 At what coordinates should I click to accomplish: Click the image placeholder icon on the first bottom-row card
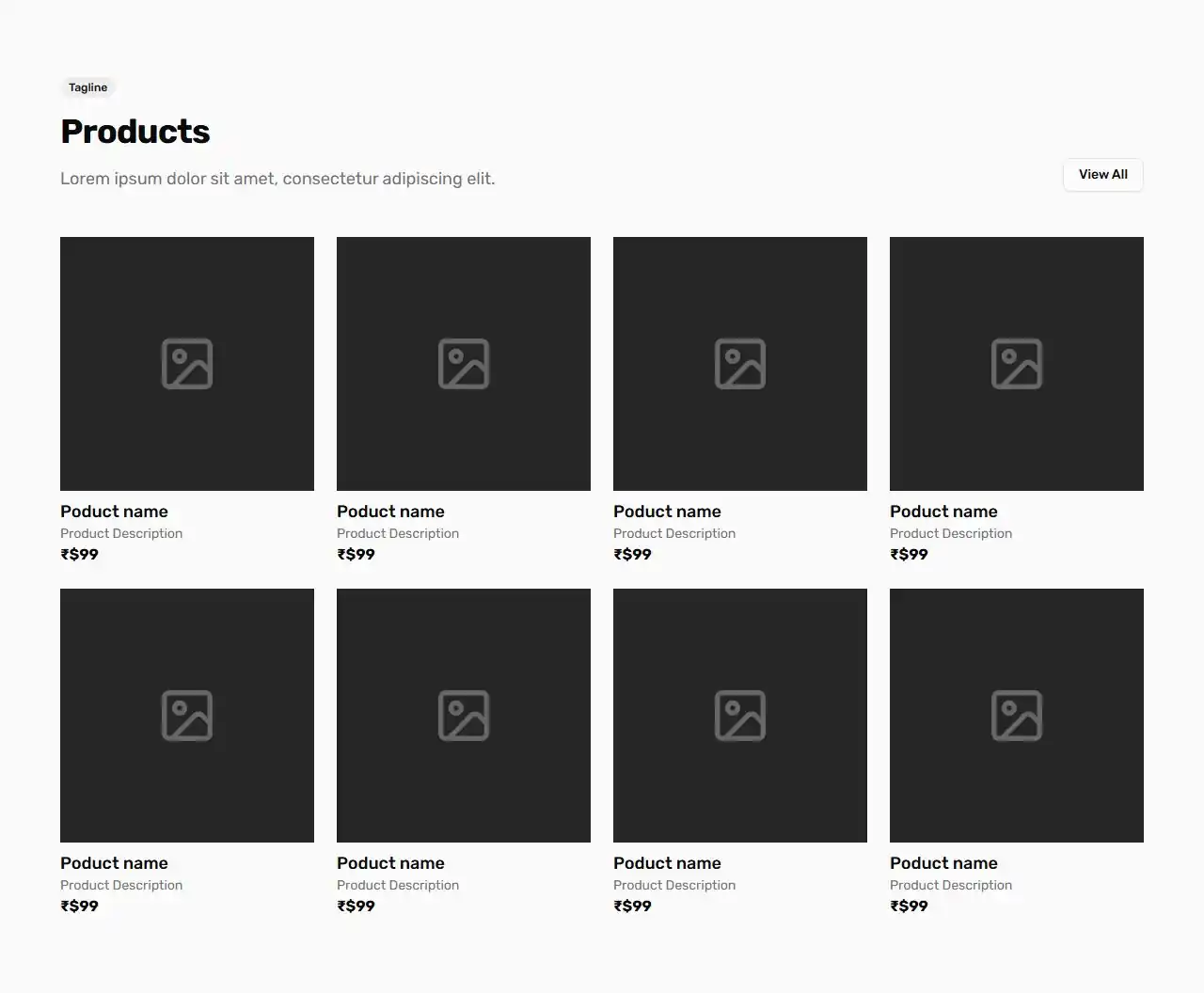[x=186, y=715]
